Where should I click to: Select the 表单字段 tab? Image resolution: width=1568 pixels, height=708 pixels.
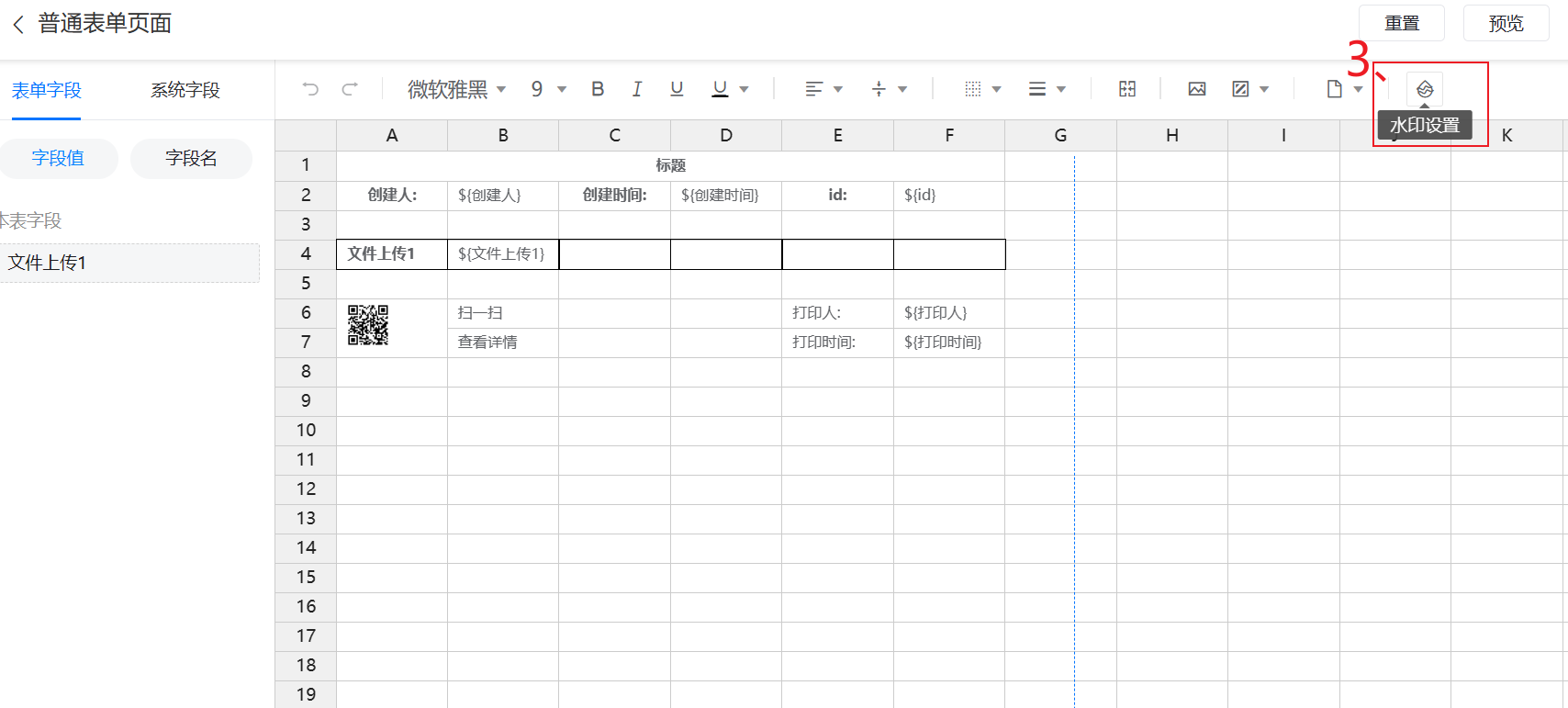[x=47, y=90]
